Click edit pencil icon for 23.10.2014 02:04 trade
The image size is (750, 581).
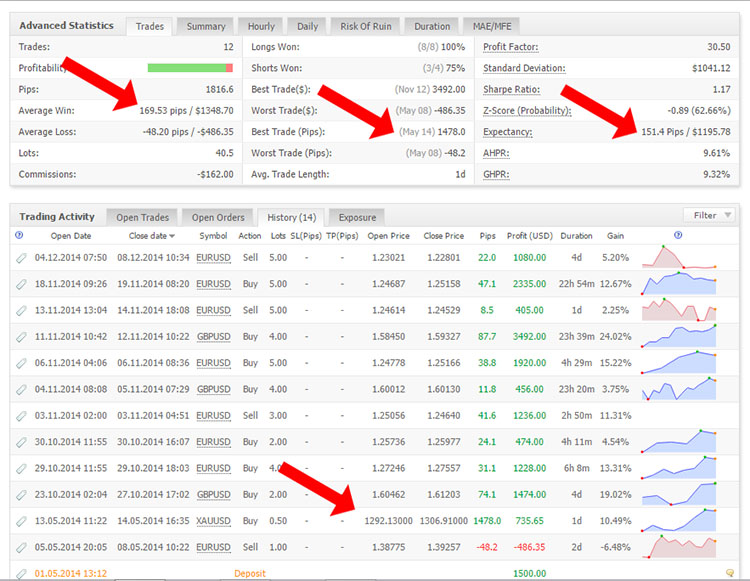point(21,495)
